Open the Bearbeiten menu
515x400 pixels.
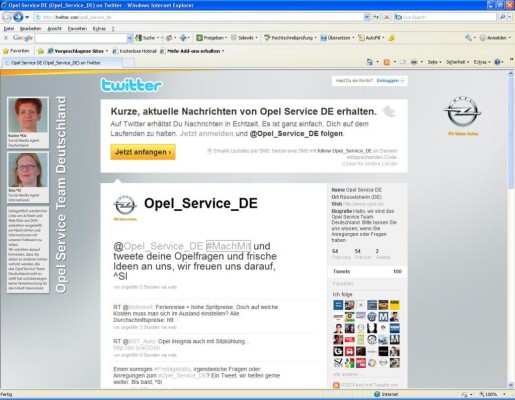click(30, 29)
